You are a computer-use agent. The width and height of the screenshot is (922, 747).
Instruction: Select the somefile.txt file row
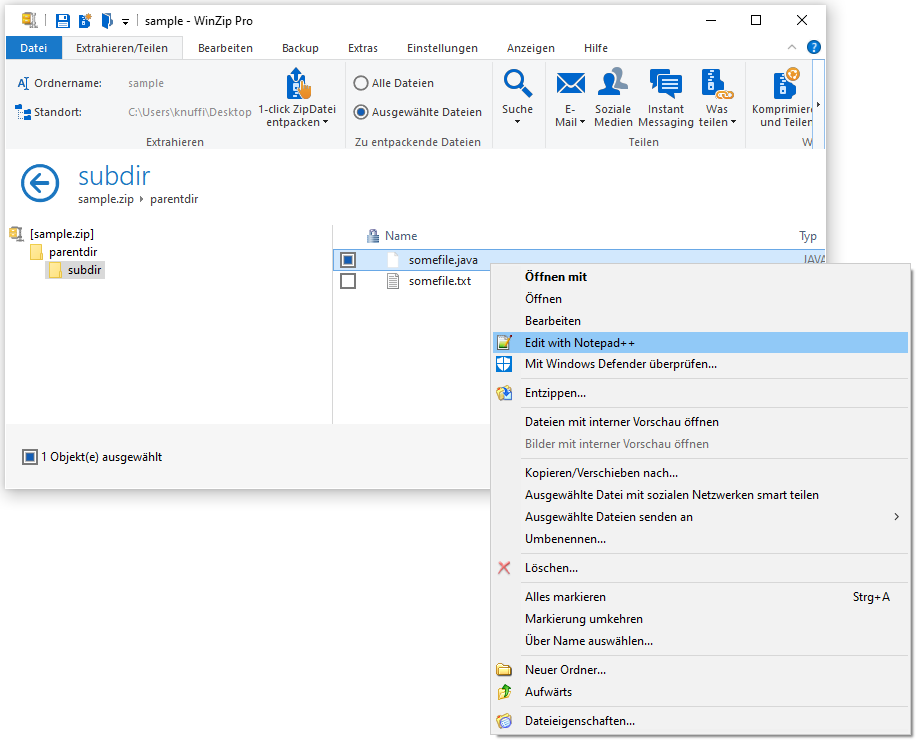click(x=412, y=281)
